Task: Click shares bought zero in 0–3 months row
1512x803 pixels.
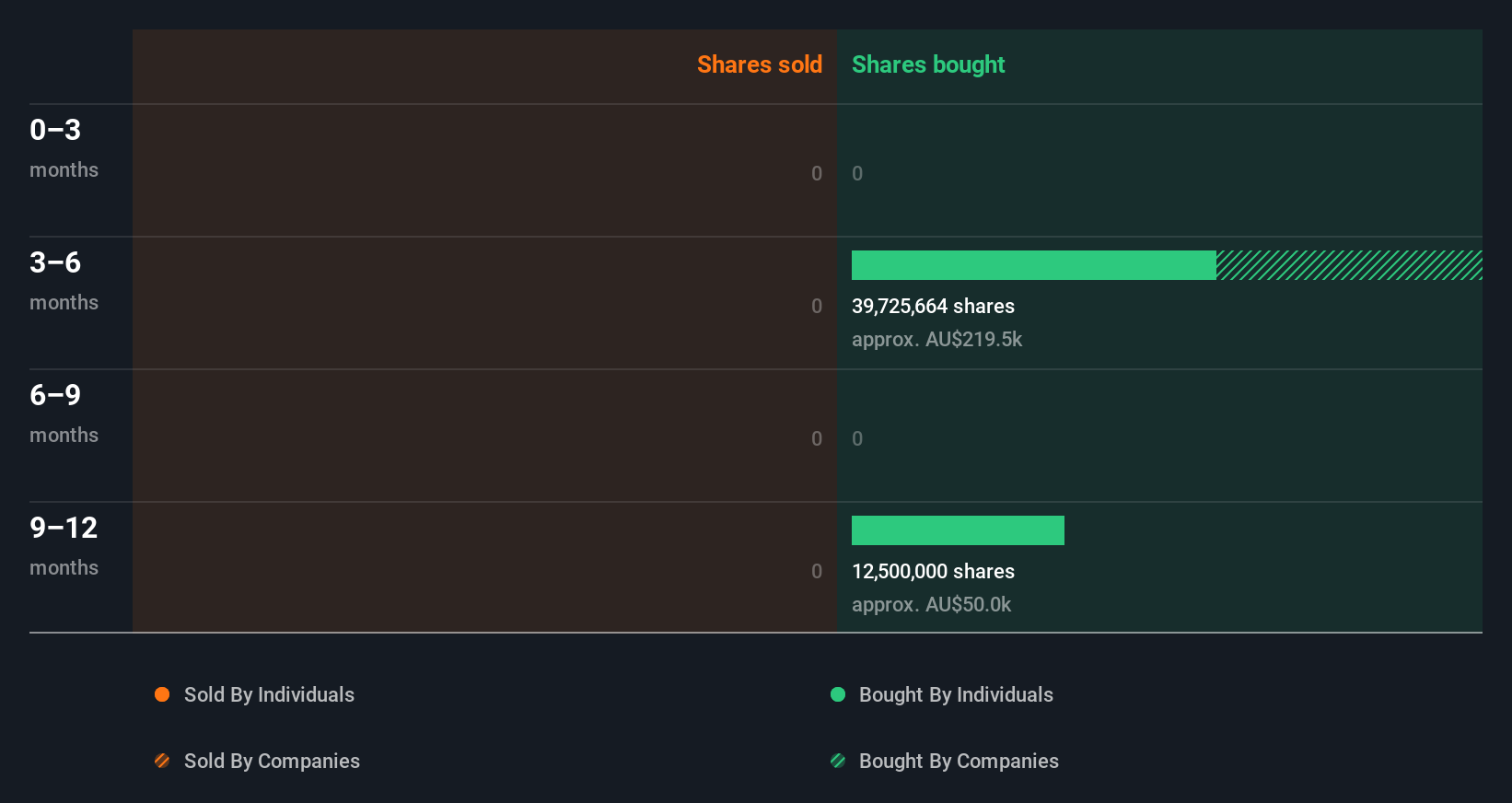Action: [857, 173]
